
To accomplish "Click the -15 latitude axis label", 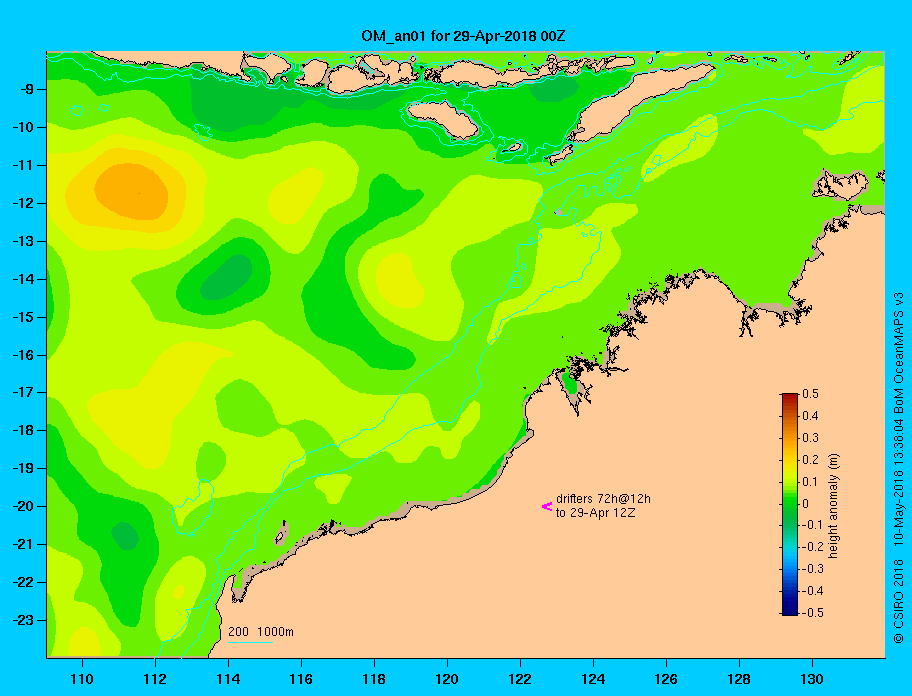I will tap(23, 317).
